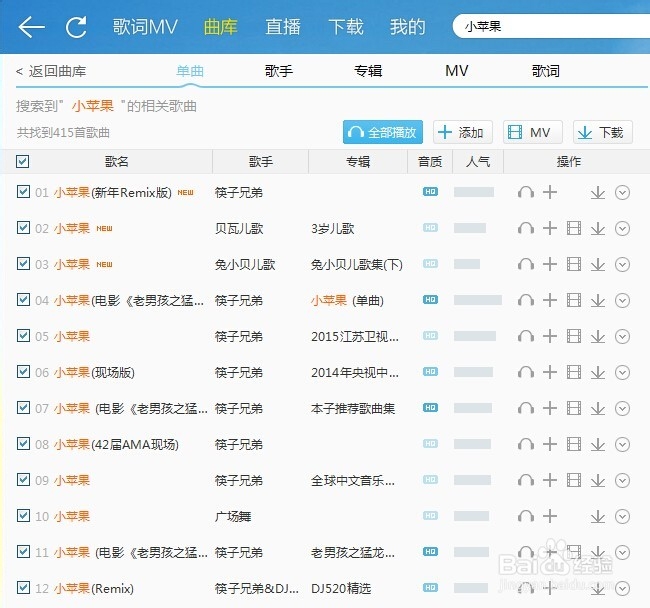
Task: Expand more options for song 10
Action: click(622, 517)
